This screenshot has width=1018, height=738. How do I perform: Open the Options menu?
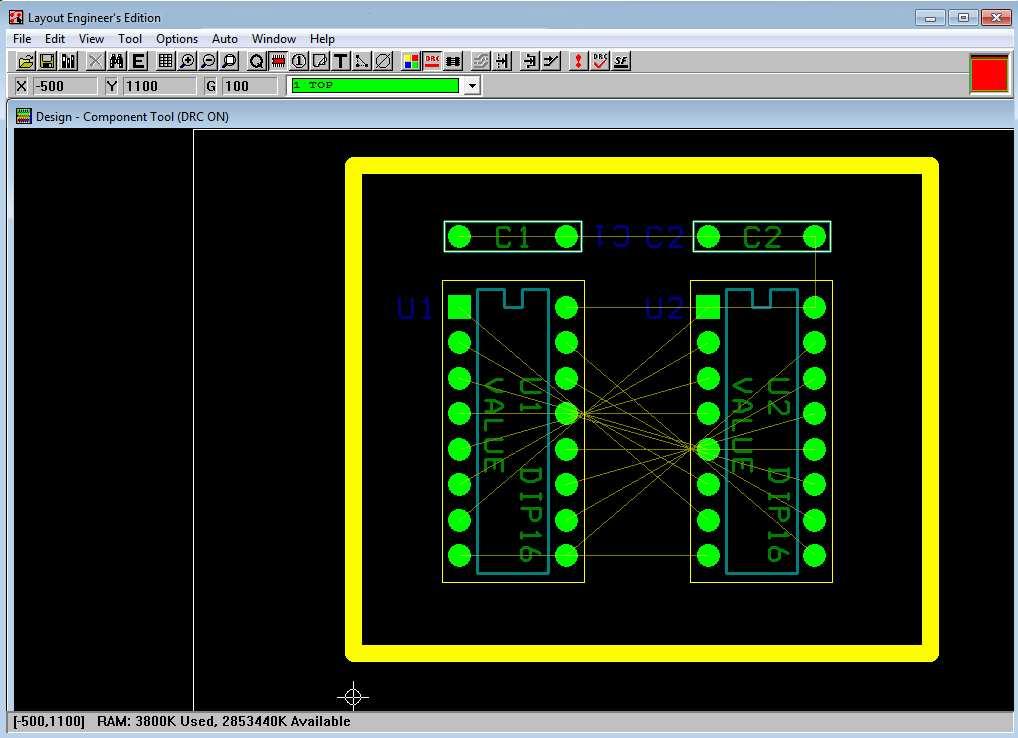(177, 39)
